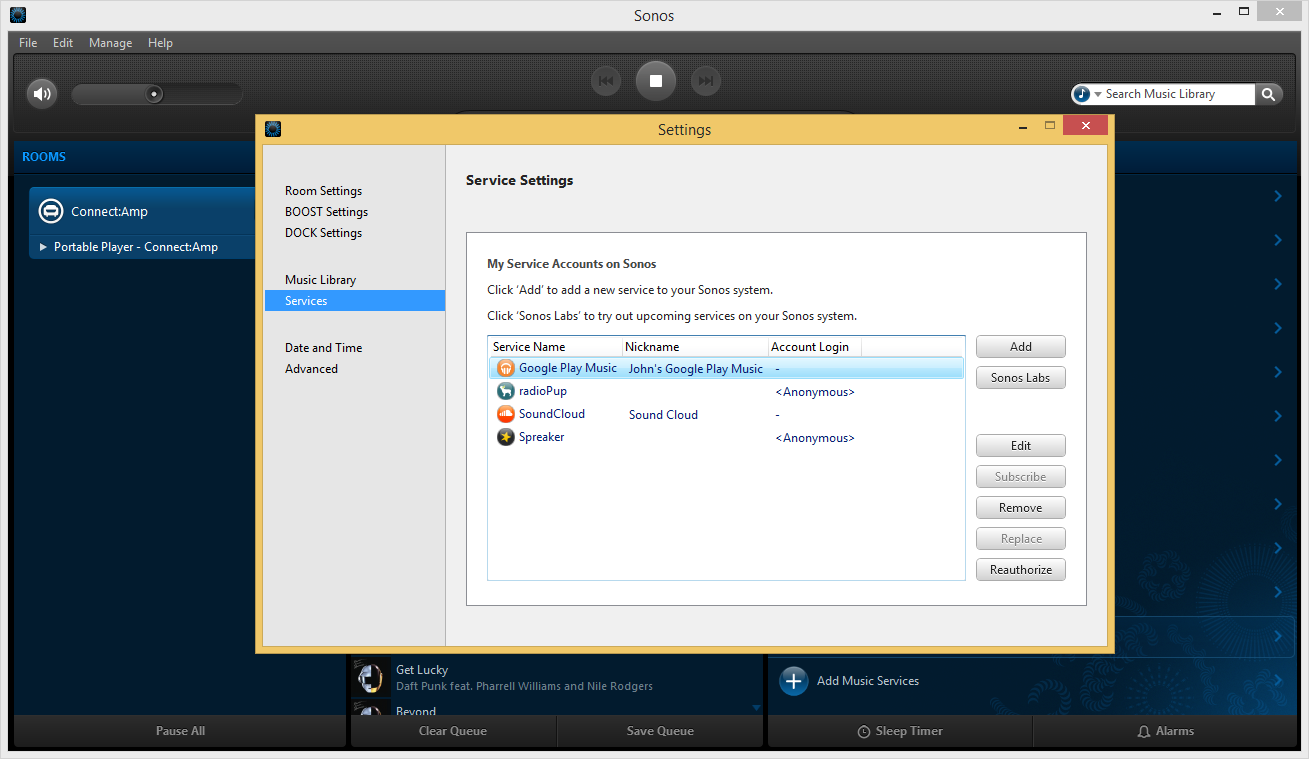Select the radioPup service name

tap(543, 391)
